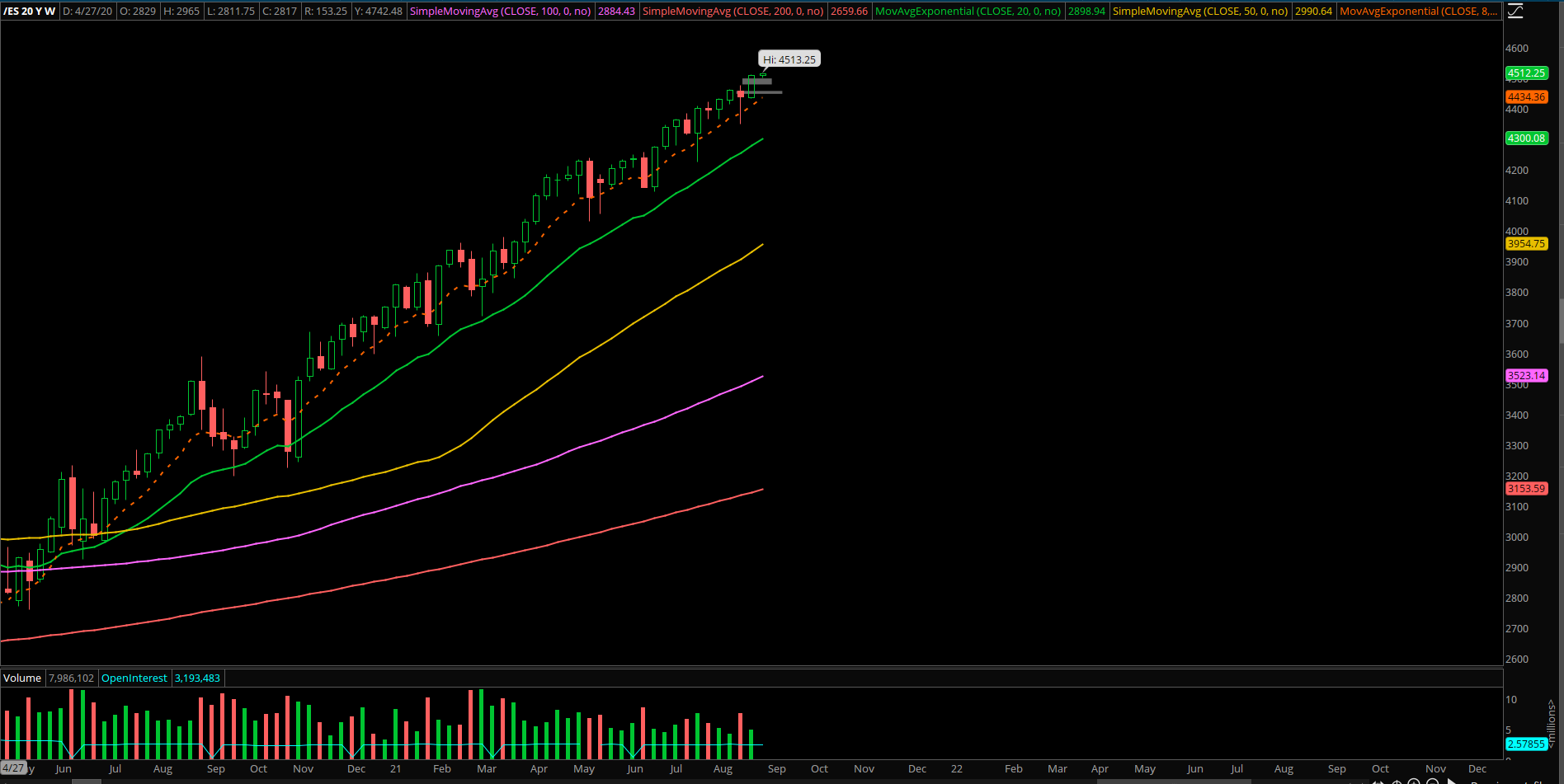The width and height of the screenshot is (1564, 784).
Task: Click the Y: 4742.48 cursor value
Action: click(x=379, y=11)
